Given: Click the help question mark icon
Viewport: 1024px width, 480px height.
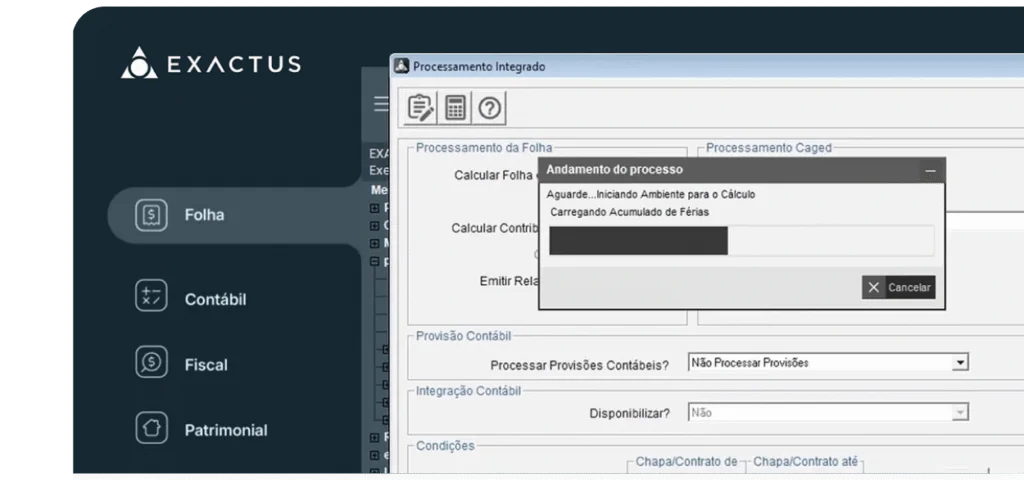Looking at the screenshot, I should pos(489,107).
